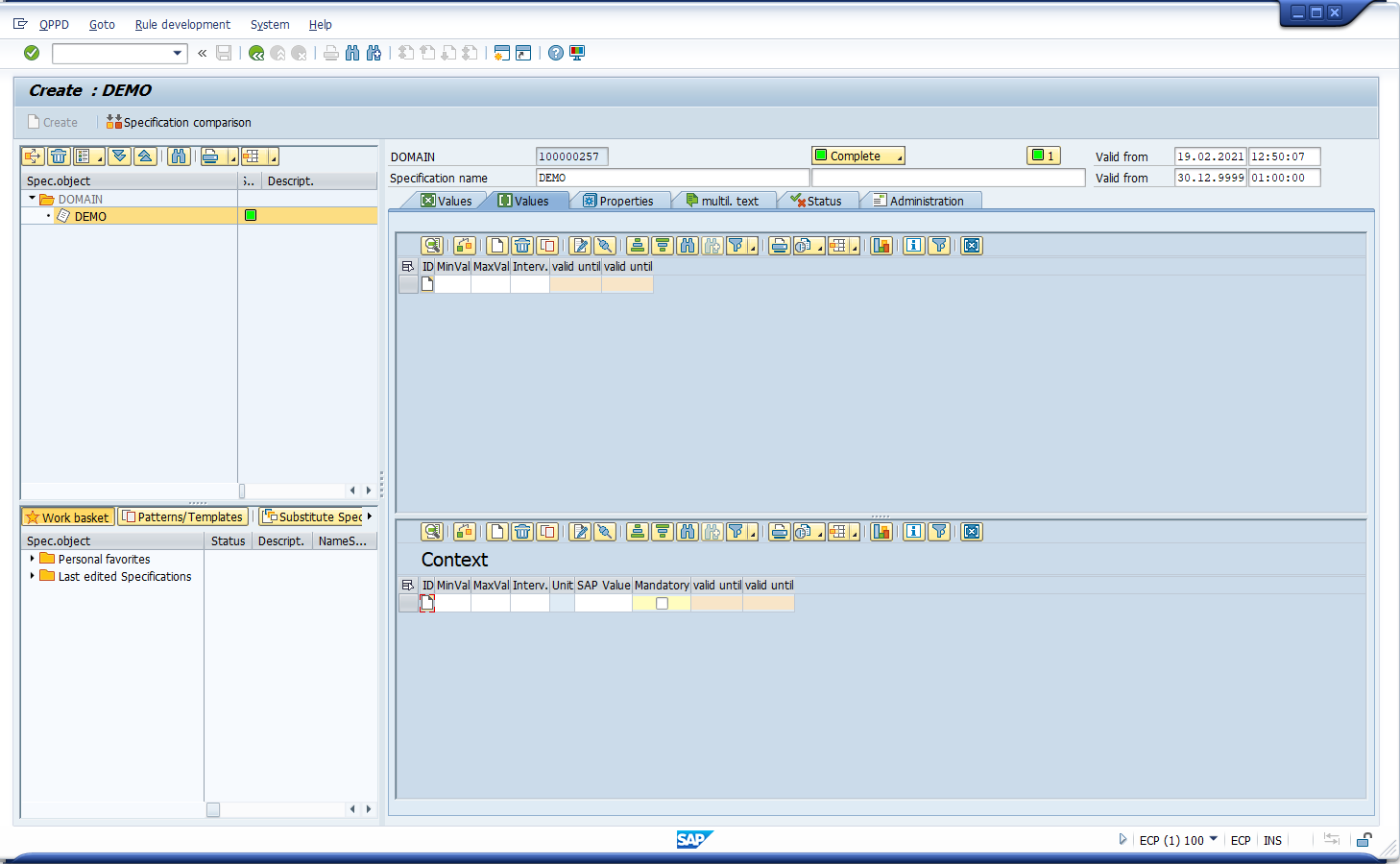Open the transaction command field dropdown
Screen dimensions: 1400x864
pyautogui.click(x=178, y=53)
